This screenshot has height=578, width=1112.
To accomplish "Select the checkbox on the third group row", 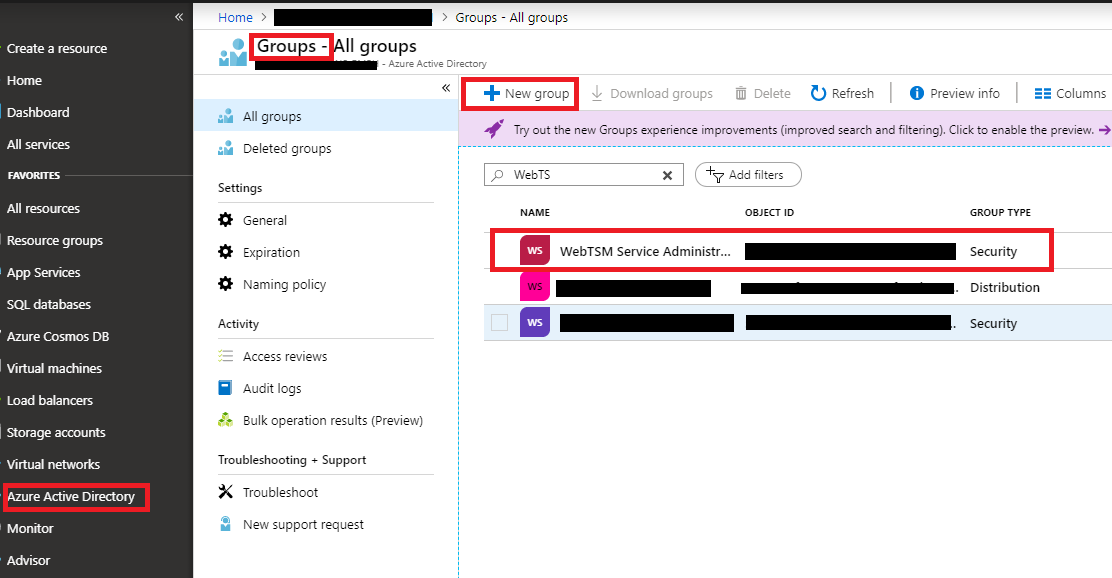I will [500, 323].
